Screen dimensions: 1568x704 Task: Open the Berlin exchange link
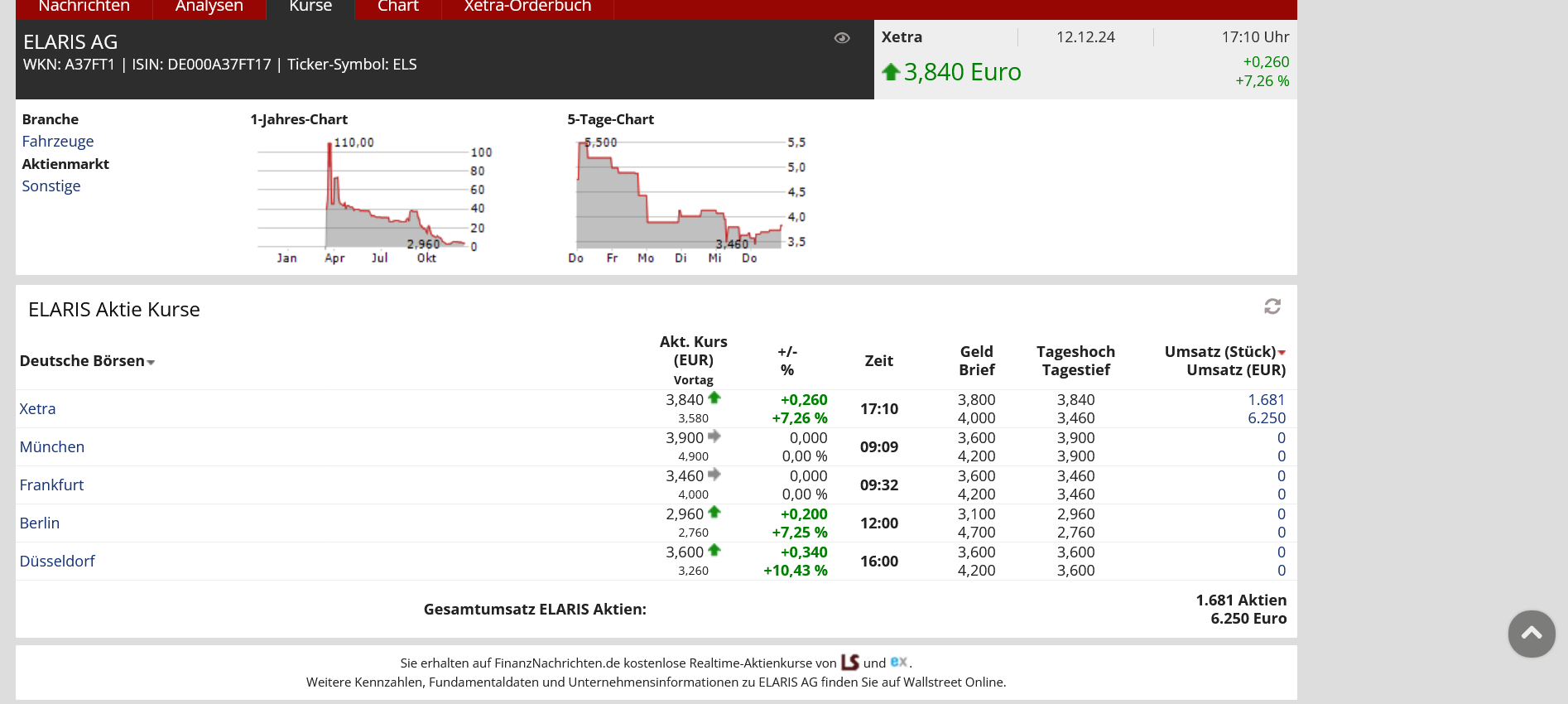[x=40, y=523]
